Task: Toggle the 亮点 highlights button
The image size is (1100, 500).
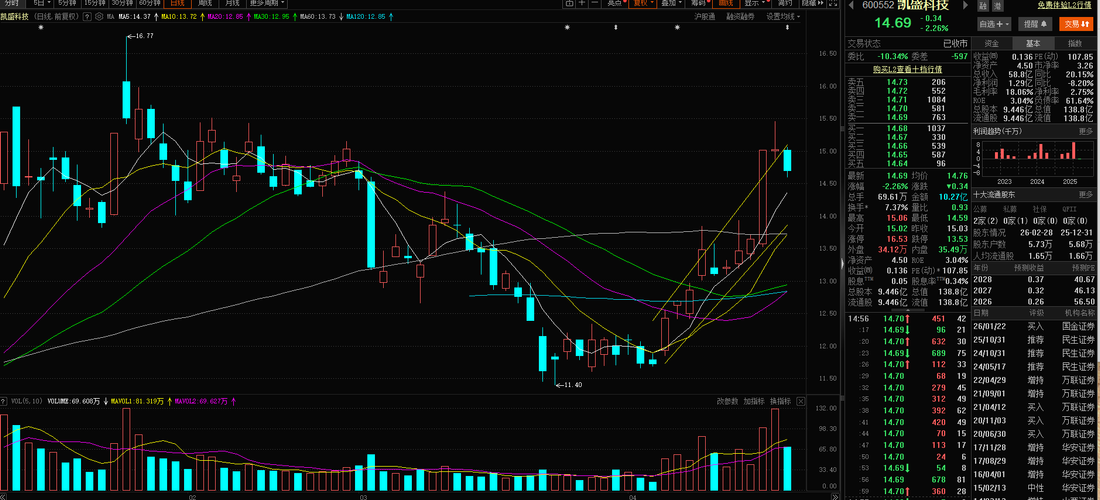Action: [x=615, y=4]
